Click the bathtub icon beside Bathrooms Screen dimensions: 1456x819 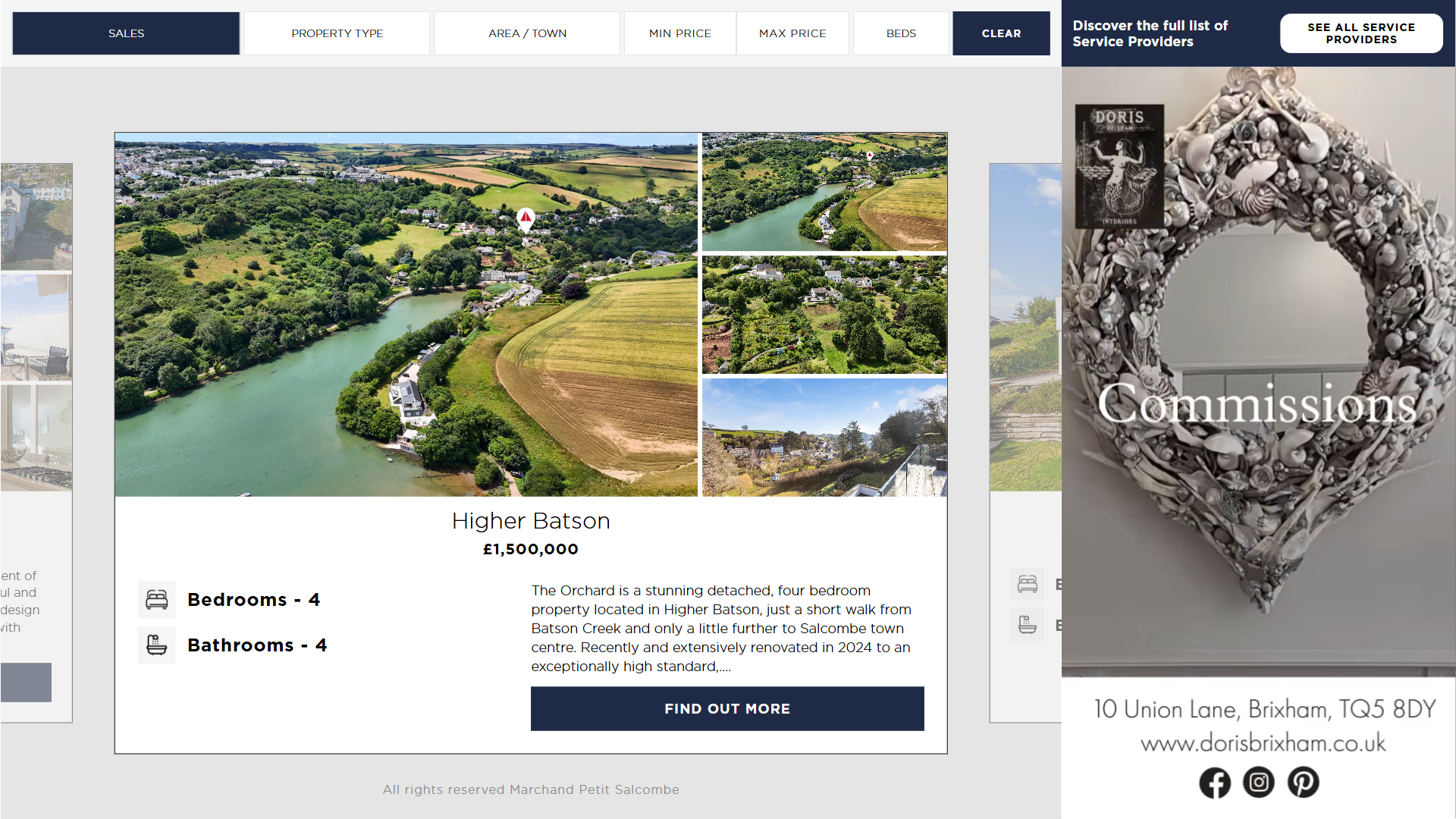pos(157,645)
